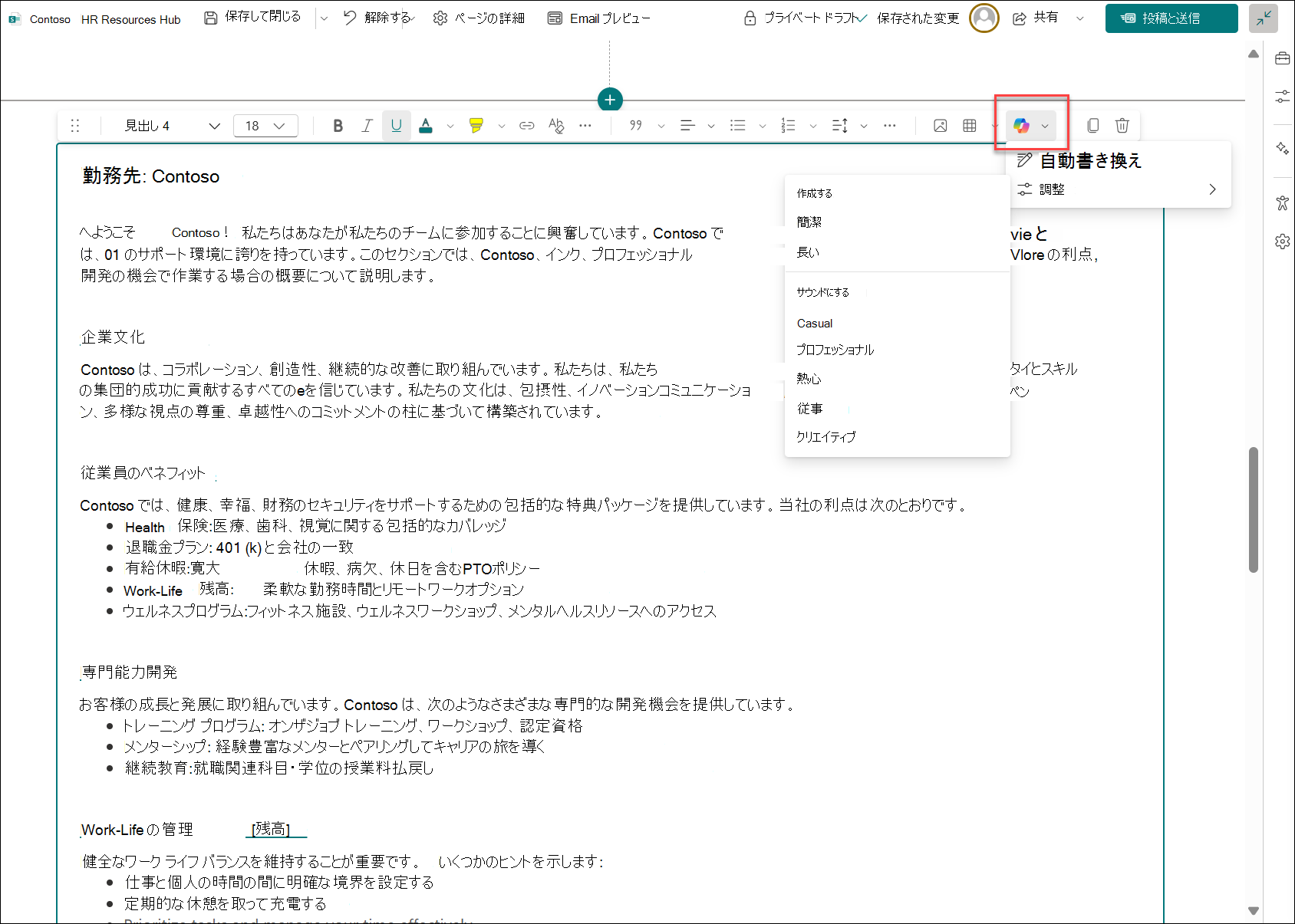Image resolution: width=1295 pixels, height=924 pixels.
Task: Open more text formatting options ellipsis
Action: 585,126
